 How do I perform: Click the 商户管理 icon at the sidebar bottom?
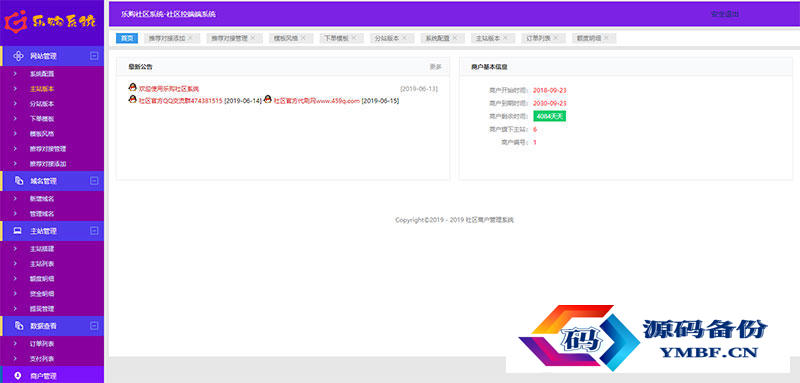click(x=18, y=376)
